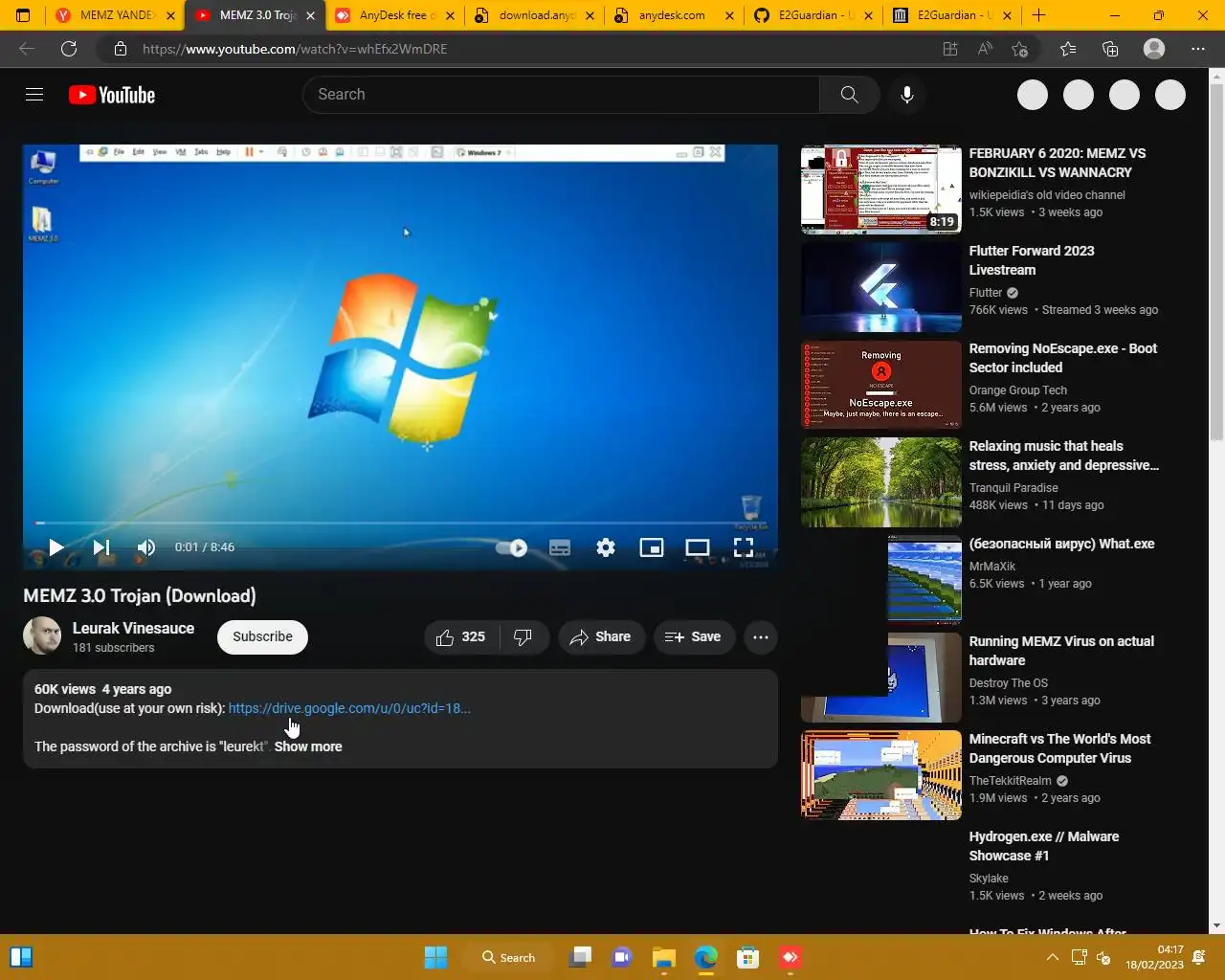Open Leurak Vinesauce channel name link
Image resolution: width=1225 pixels, height=980 pixels.
(133, 629)
